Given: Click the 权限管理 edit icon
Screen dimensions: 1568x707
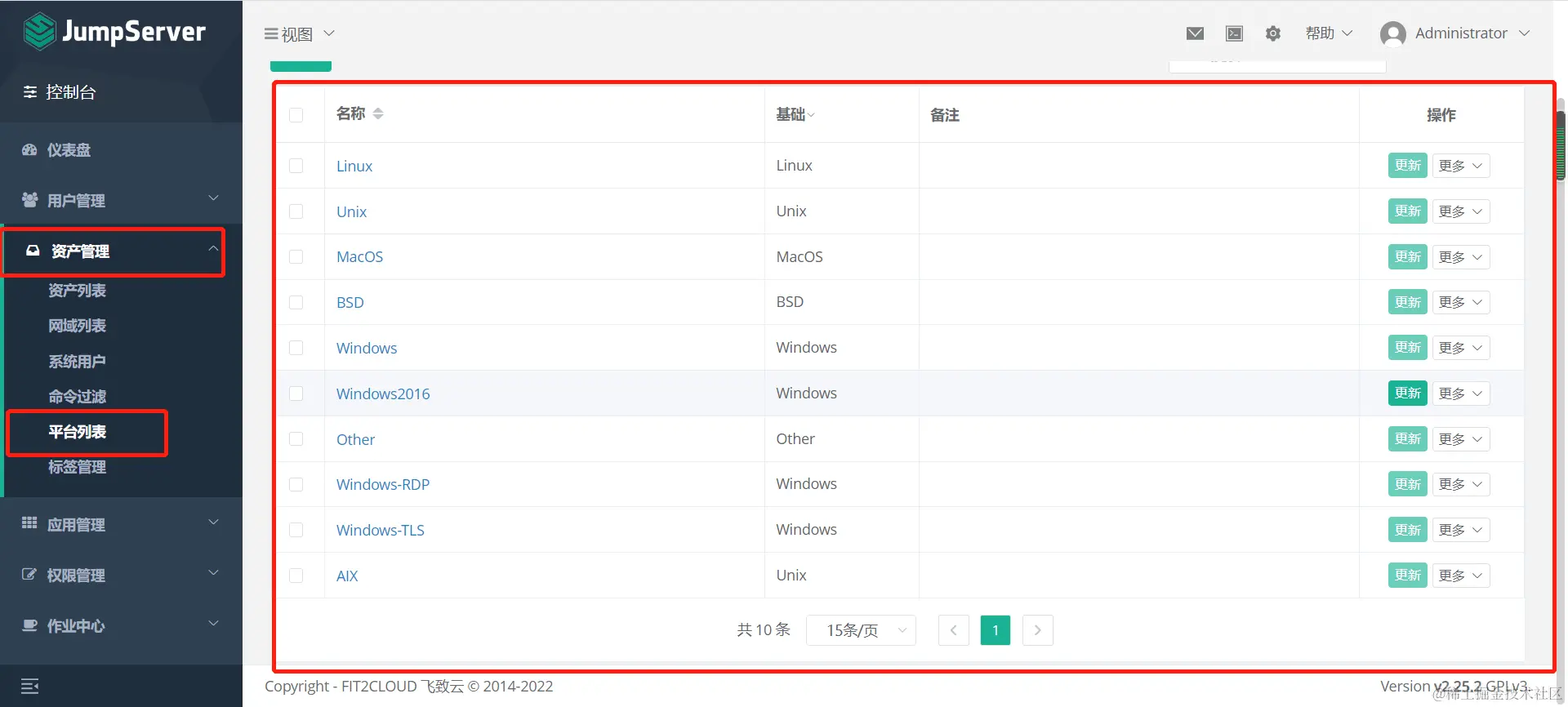Looking at the screenshot, I should [x=29, y=574].
